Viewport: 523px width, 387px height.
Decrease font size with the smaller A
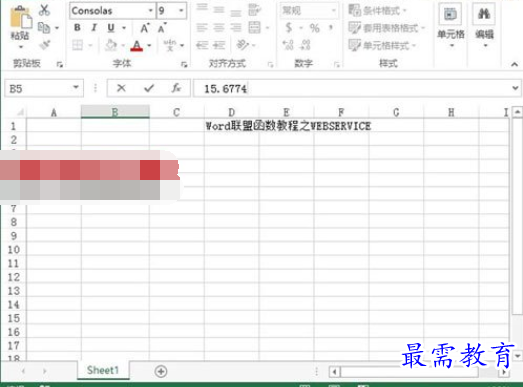pyautogui.click(x=162, y=28)
